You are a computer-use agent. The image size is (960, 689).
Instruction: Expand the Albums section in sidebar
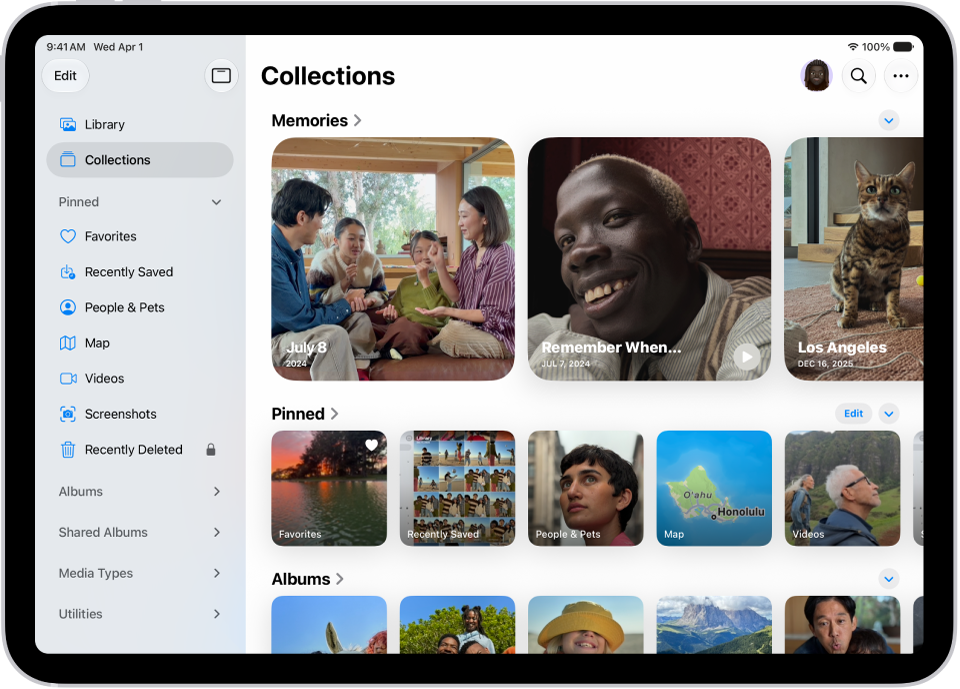pos(217,491)
